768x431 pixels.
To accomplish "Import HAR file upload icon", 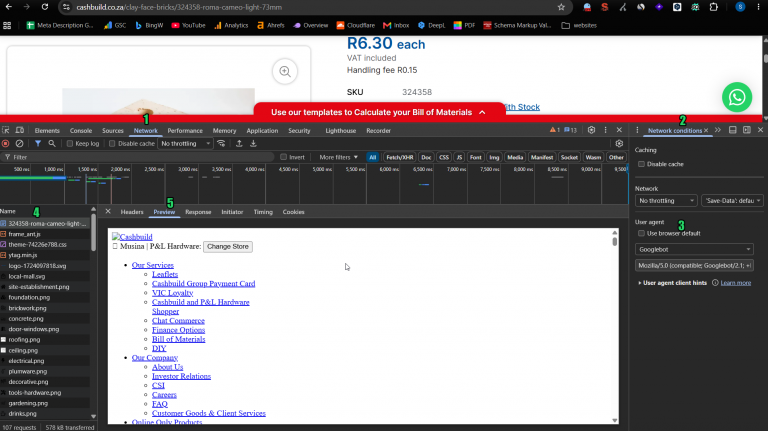I will click(239, 144).
